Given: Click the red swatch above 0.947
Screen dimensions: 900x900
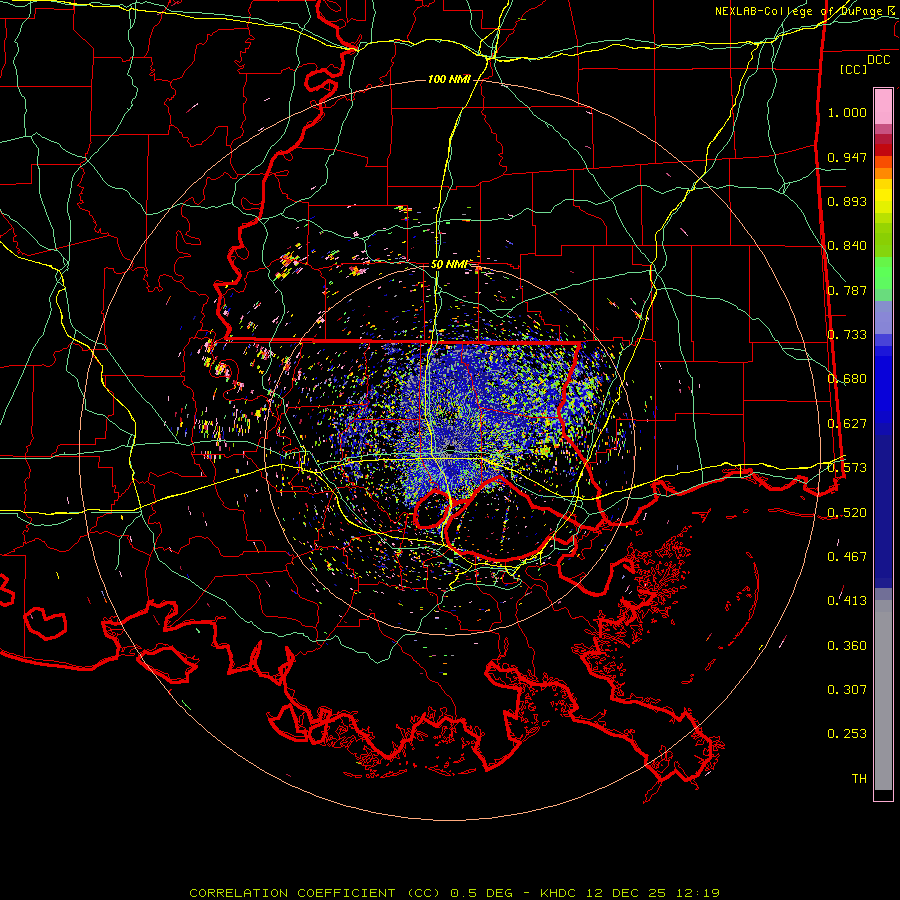Looking at the screenshot, I should coord(883,150).
